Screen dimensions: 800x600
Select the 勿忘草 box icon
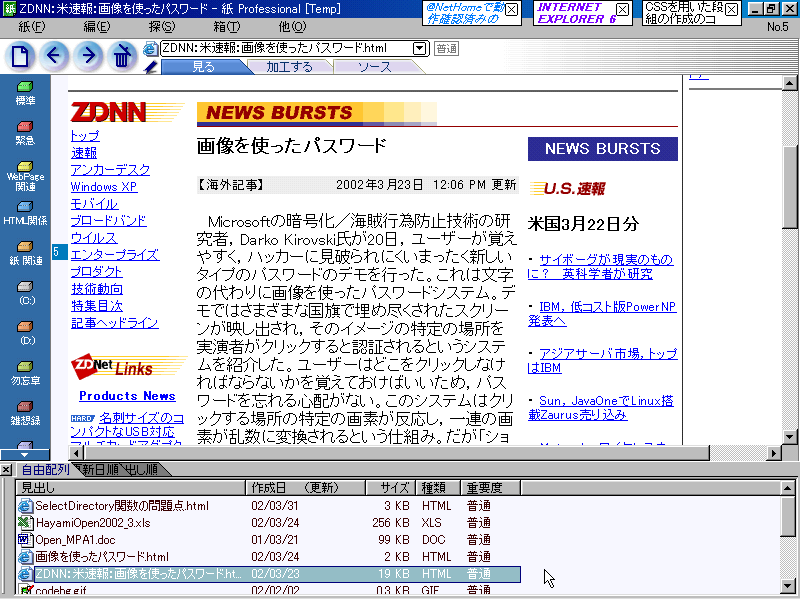(x=25, y=368)
